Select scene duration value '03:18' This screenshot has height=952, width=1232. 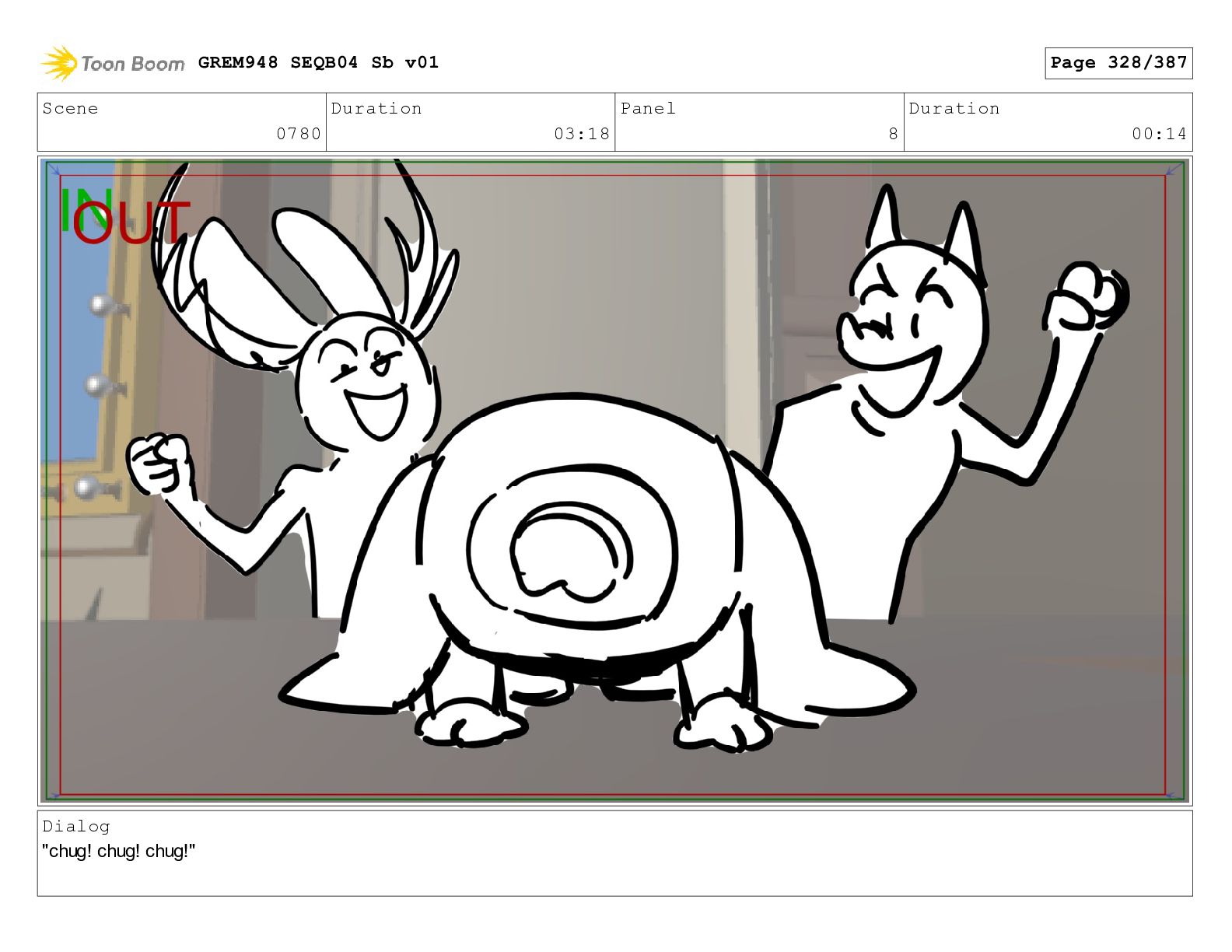click(x=582, y=134)
